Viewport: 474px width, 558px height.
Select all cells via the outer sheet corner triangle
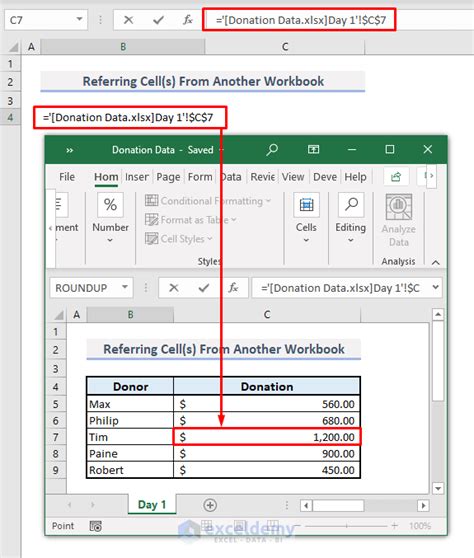coord(14,47)
